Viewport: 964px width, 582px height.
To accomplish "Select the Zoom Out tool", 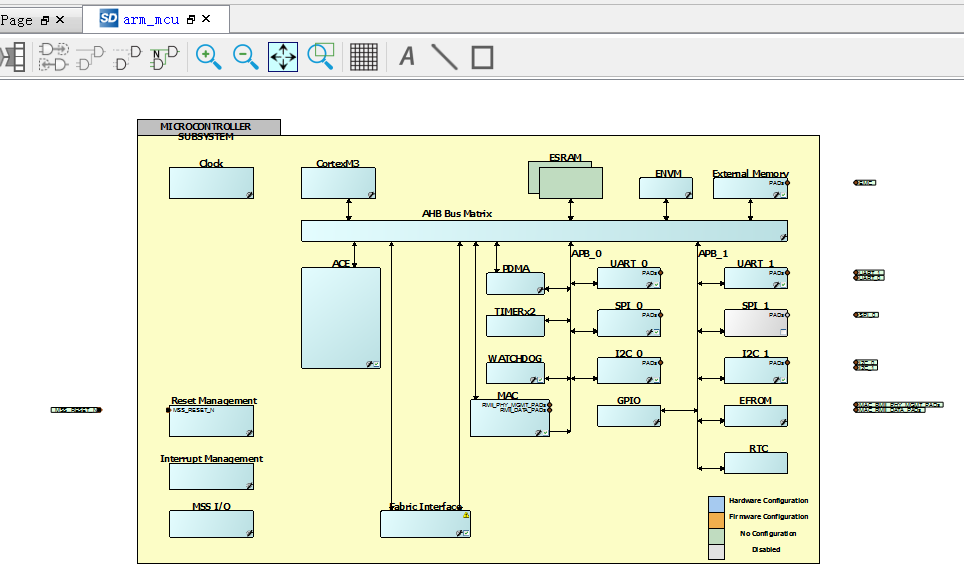I will click(x=246, y=56).
